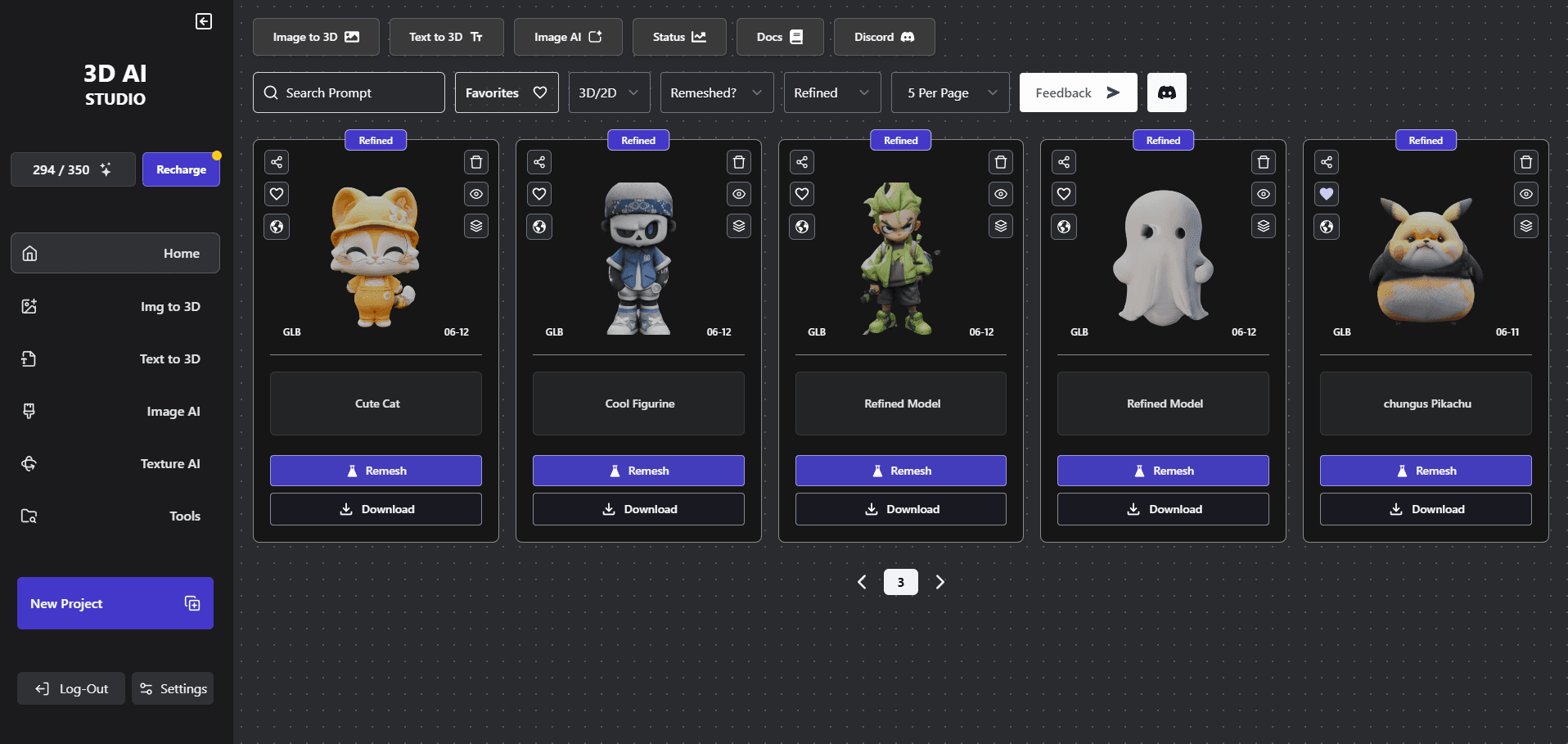Favorite the Cute Cat model

point(277,194)
